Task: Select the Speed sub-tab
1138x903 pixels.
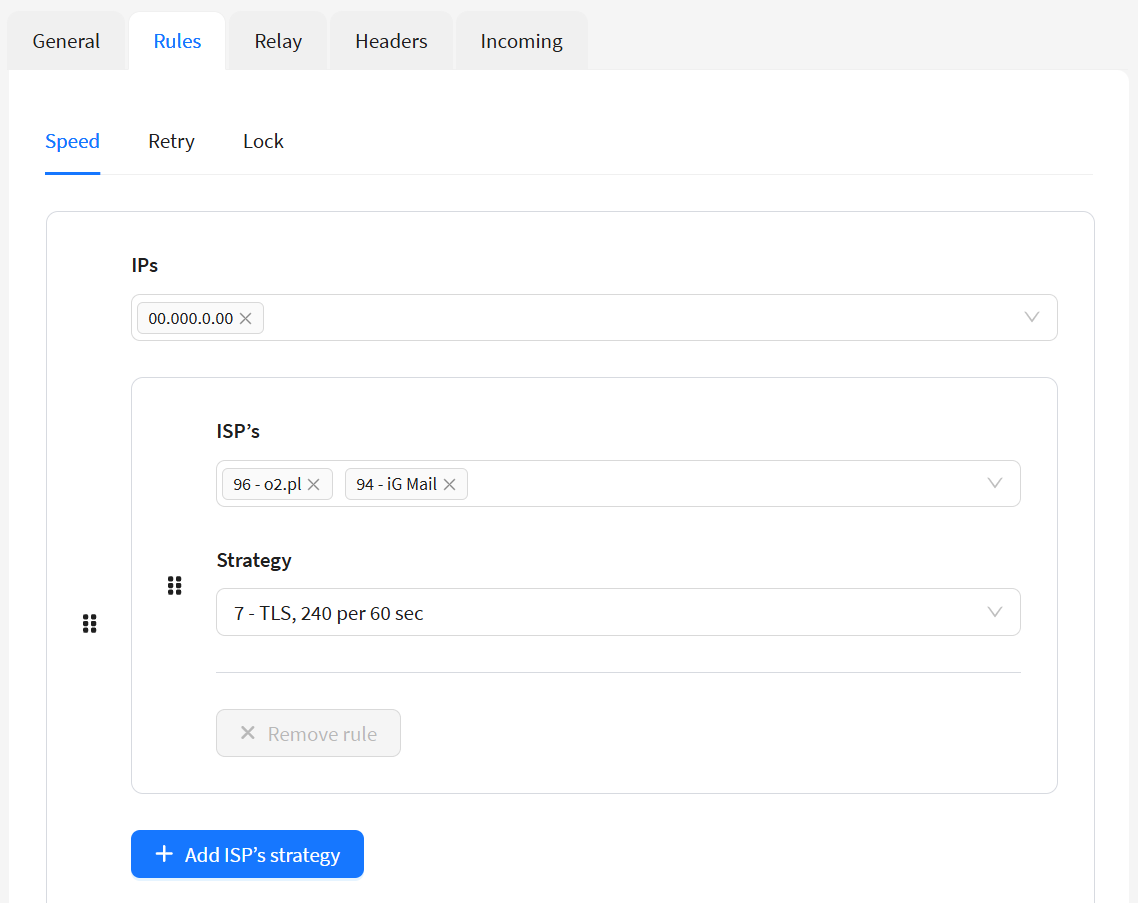Action: click(72, 141)
